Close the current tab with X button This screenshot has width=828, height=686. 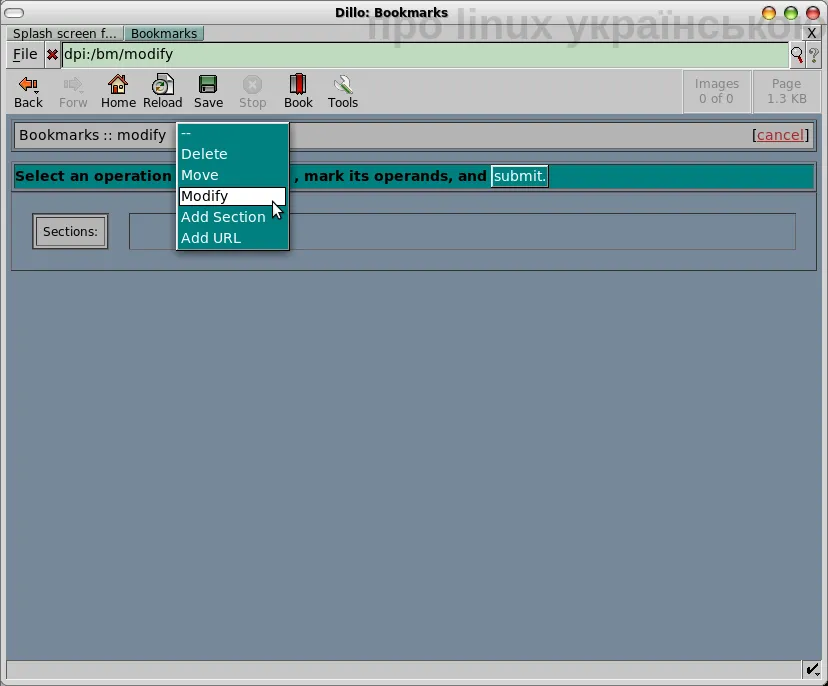click(812, 33)
